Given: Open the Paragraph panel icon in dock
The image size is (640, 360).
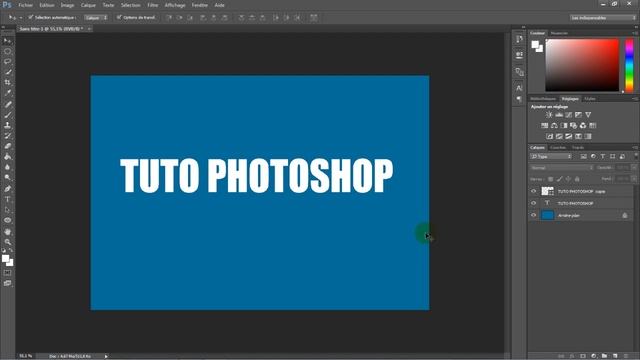Looking at the screenshot, I should click(x=519, y=99).
